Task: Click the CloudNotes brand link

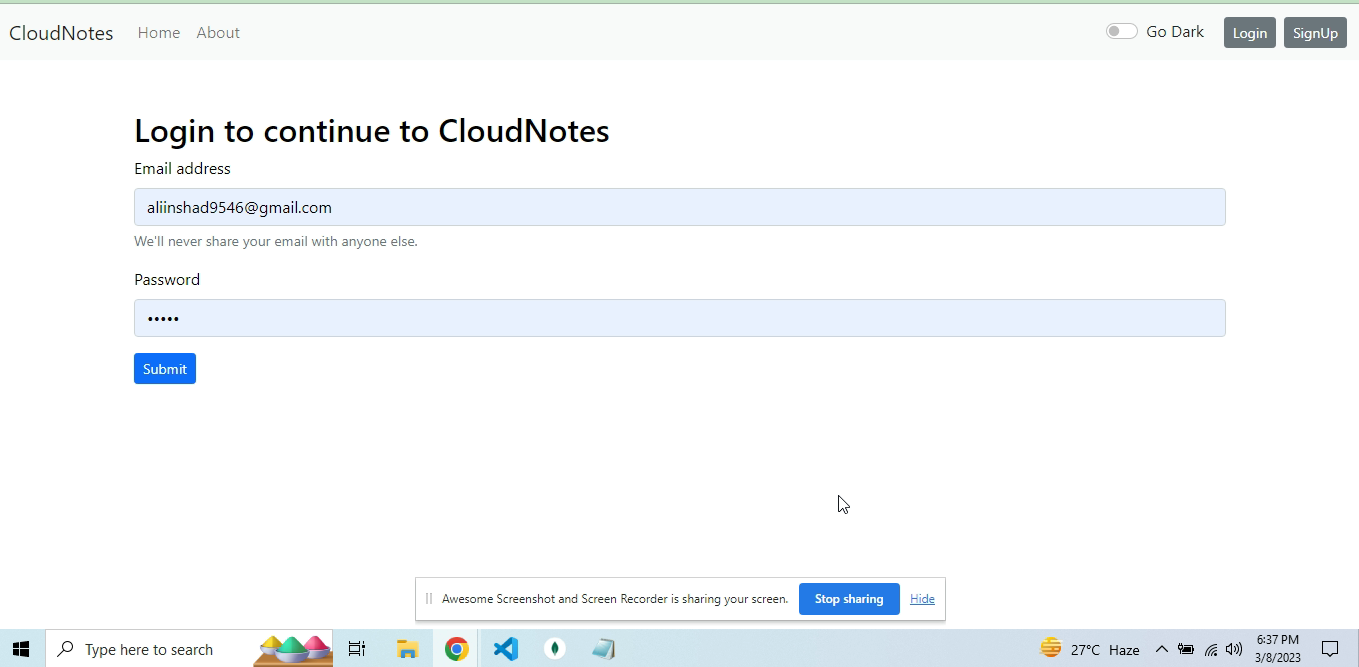Action: pos(61,33)
